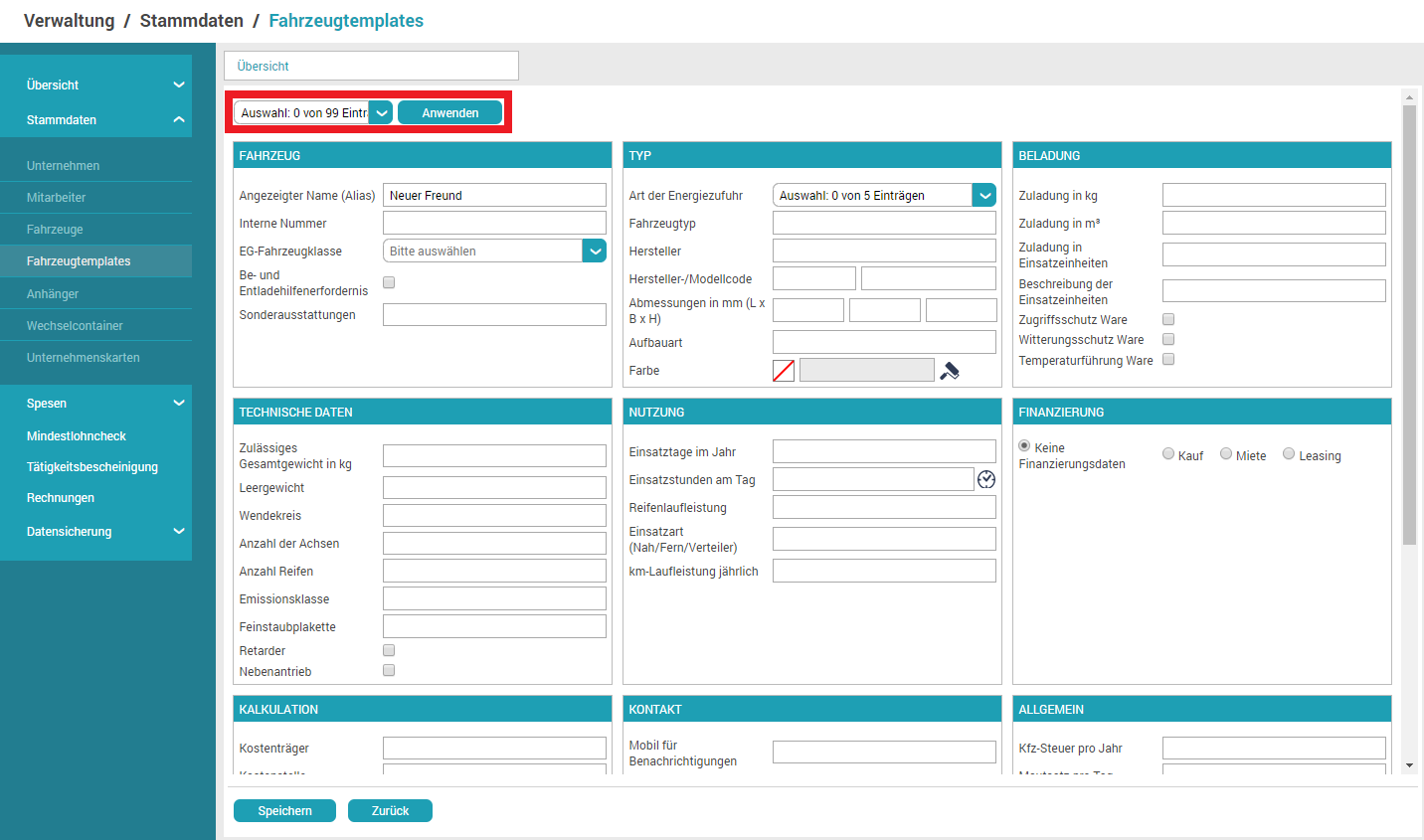Click the paint roller color picker icon
The image size is (1424, 840).
click(x=950, y=371)
